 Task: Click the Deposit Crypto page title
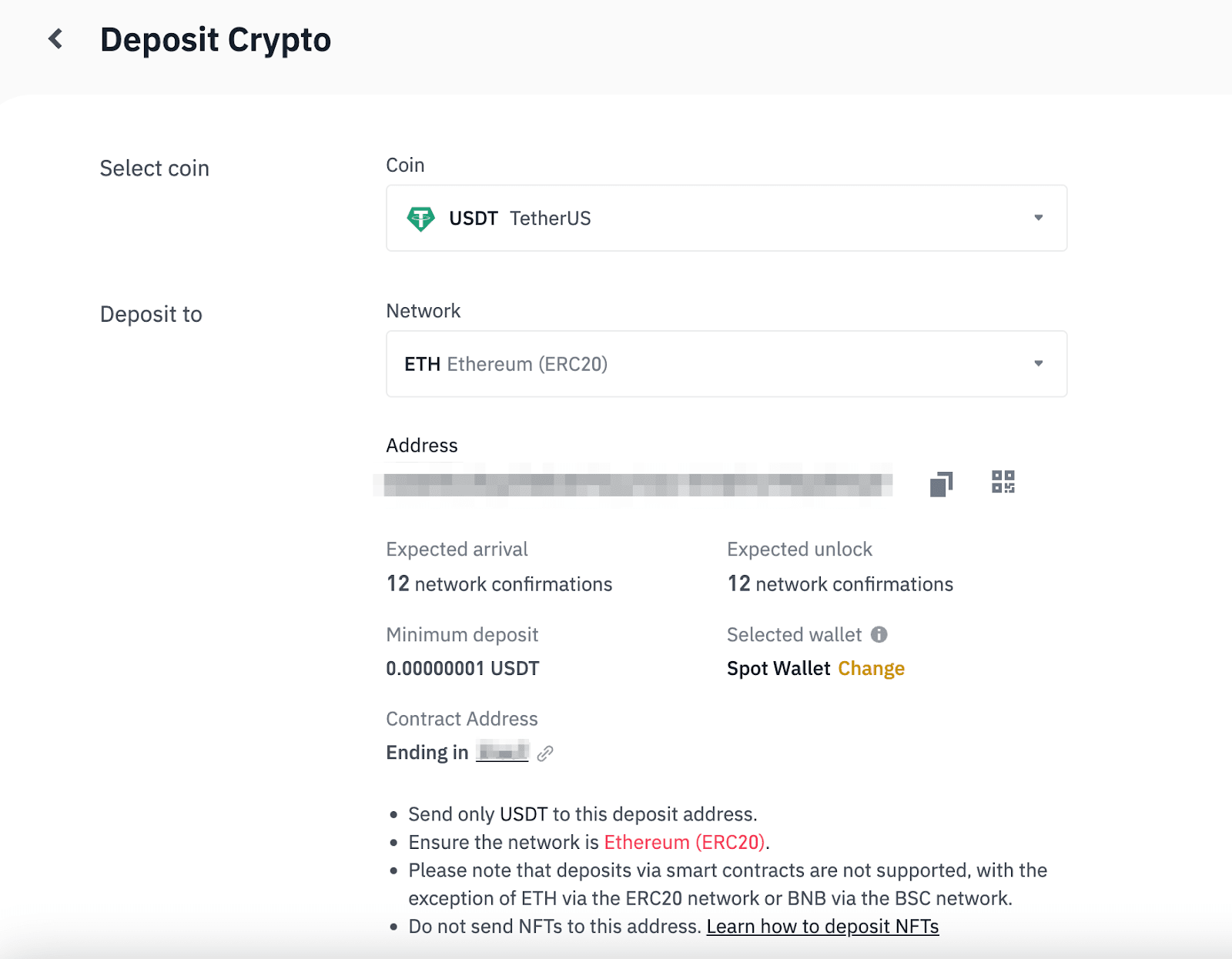click(216, 40)
